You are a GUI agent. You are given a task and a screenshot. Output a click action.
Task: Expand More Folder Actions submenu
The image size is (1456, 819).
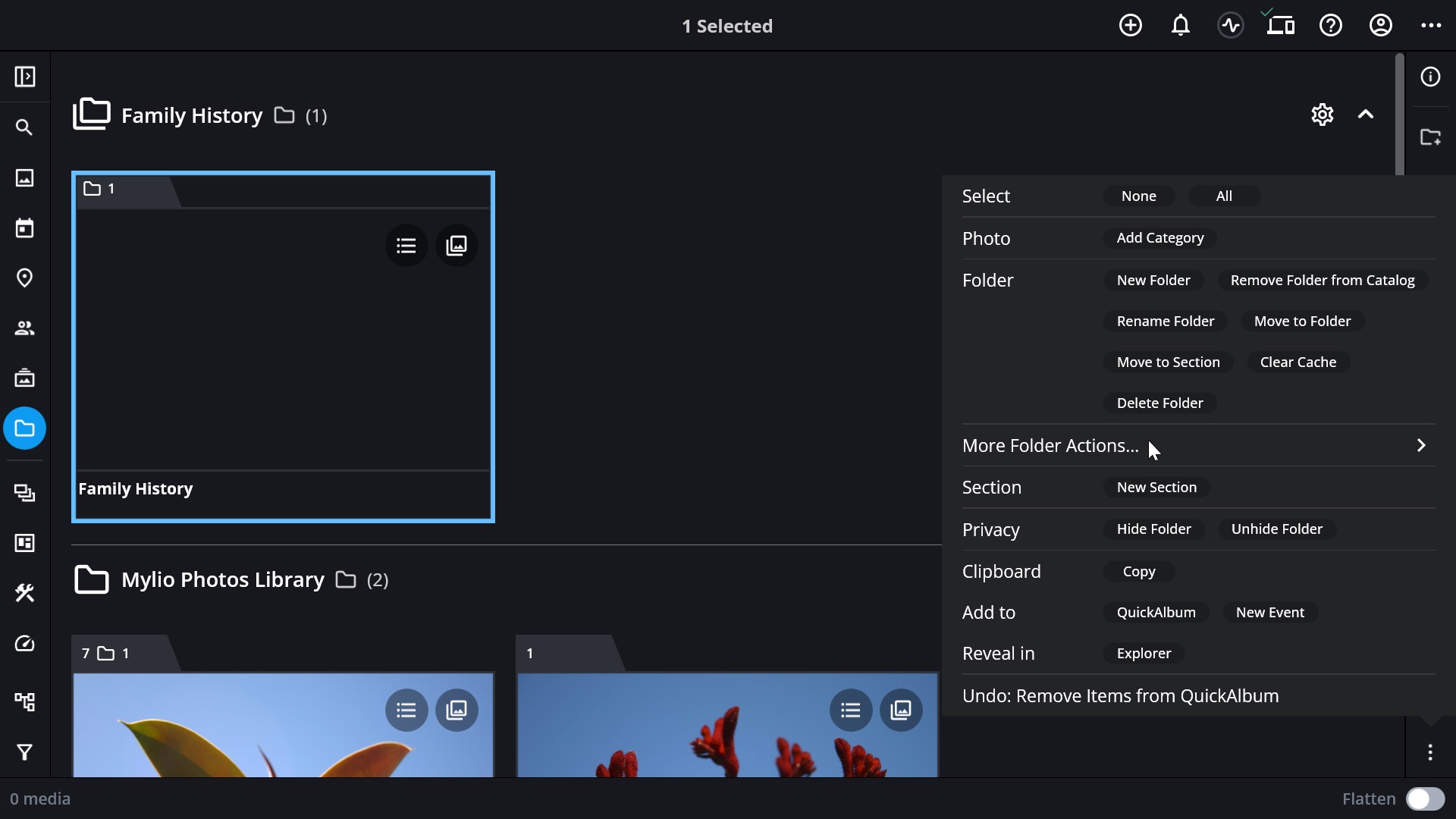pos(1199,446)
